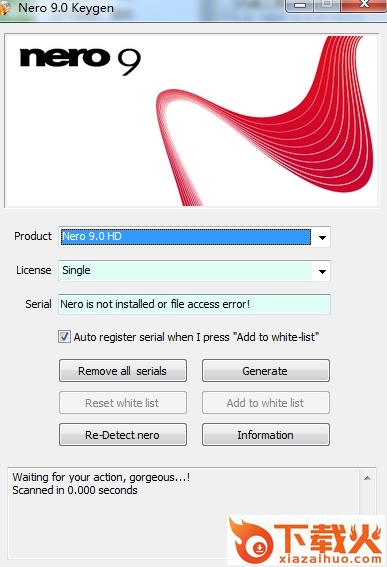The width and height of the screenshot is (387, 567).
Task: Toggle the Auto register serial checkbox
Action: click(x=64, y=337)
